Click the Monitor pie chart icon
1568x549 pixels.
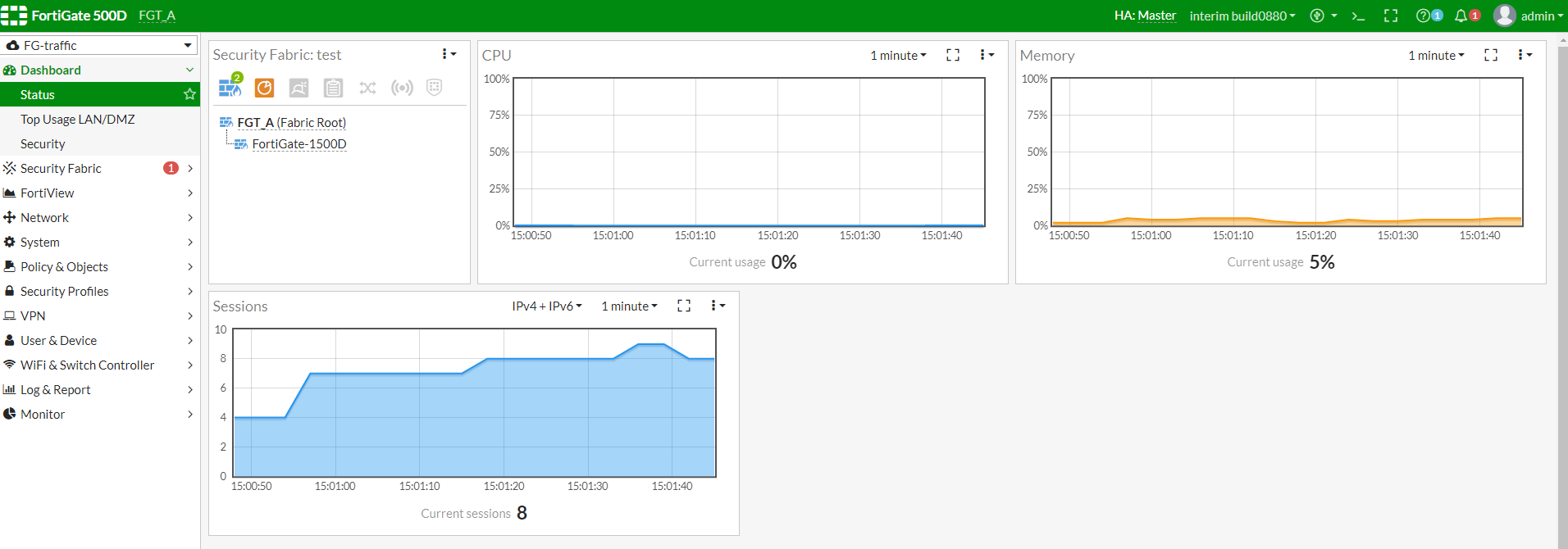[x=10, y=414]
